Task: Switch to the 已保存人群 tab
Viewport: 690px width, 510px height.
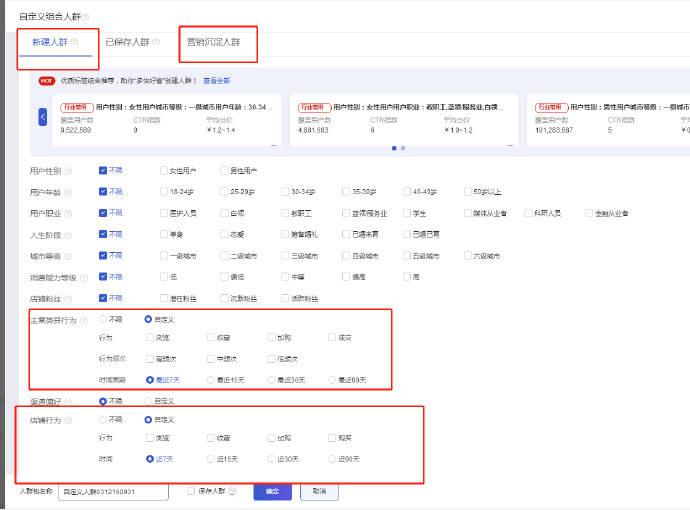Action: click(127, 42)
